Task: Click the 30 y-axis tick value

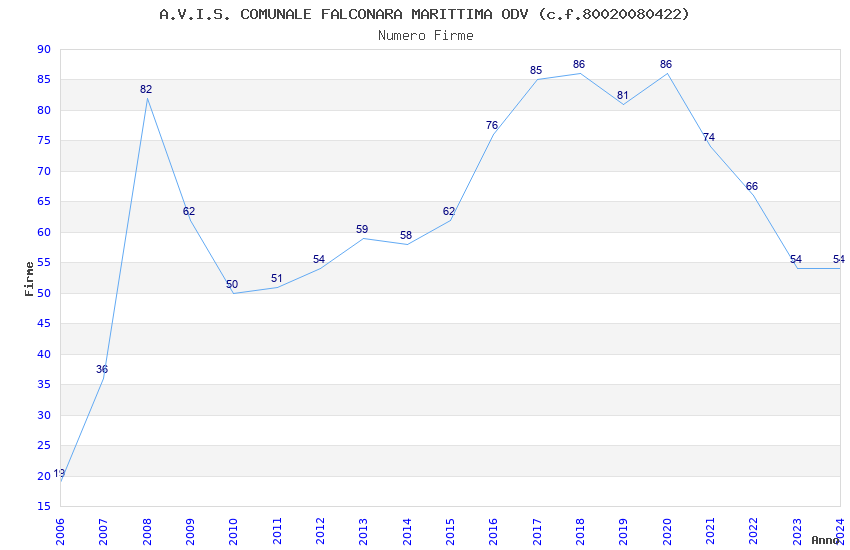Action: 44,415
